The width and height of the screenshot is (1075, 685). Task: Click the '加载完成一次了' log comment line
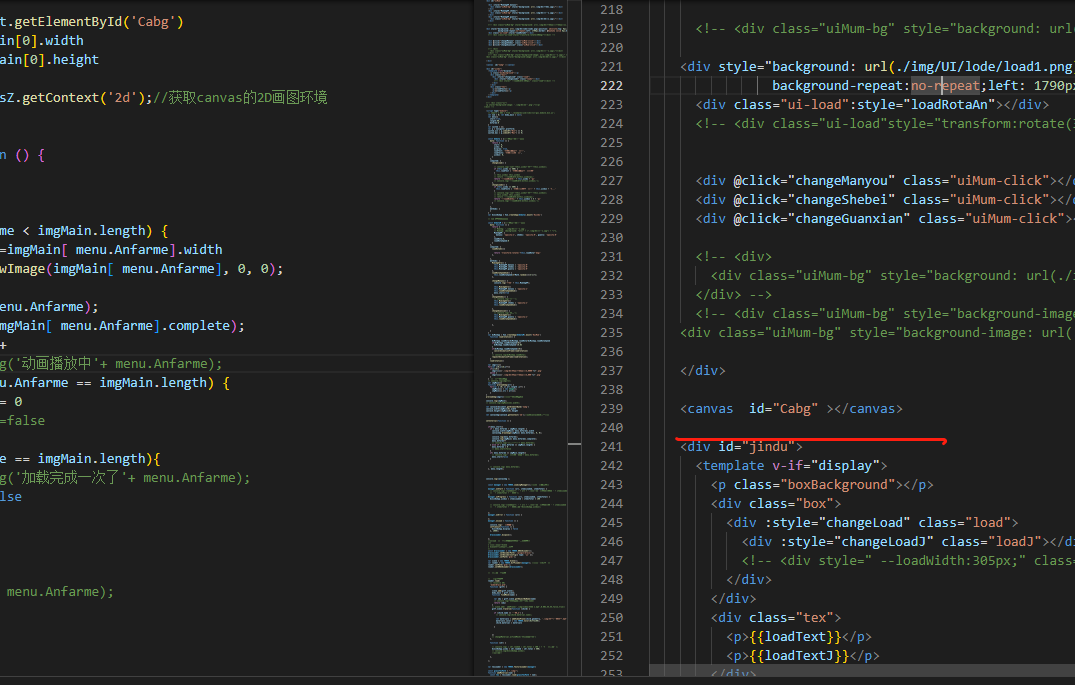[x=125, y=478]
